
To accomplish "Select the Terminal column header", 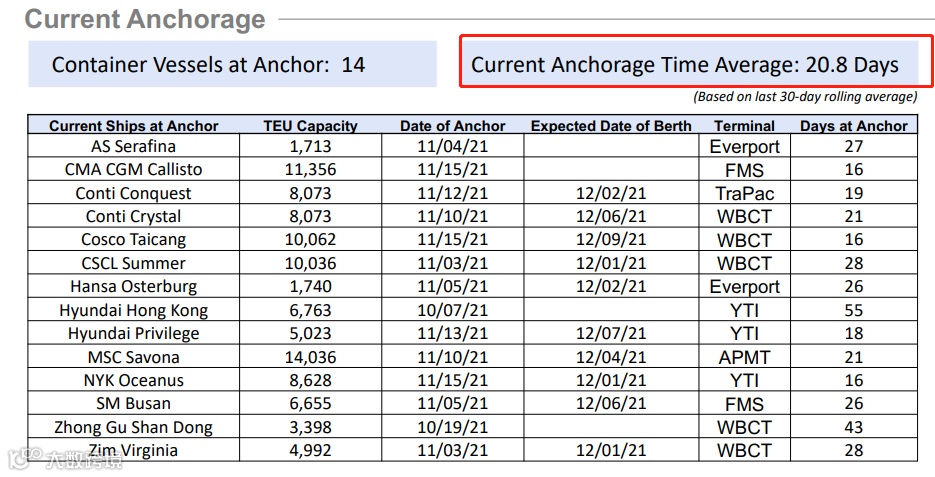I will click(744, 126).
